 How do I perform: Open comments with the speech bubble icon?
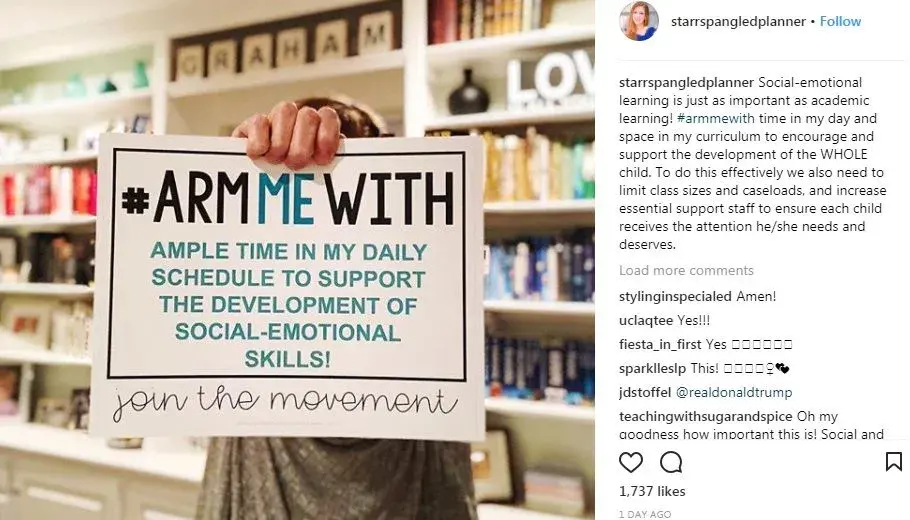point(672,462)
